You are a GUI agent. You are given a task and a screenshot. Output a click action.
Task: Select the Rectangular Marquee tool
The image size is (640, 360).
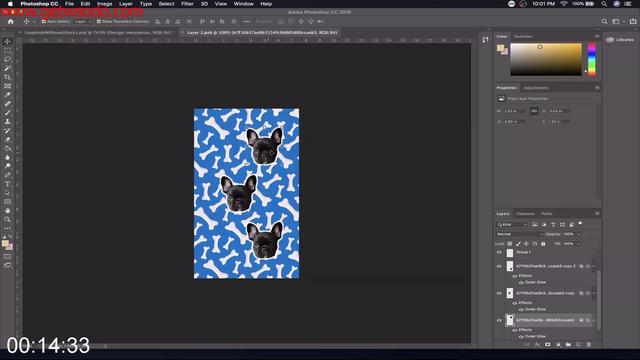tap(7, 50)
